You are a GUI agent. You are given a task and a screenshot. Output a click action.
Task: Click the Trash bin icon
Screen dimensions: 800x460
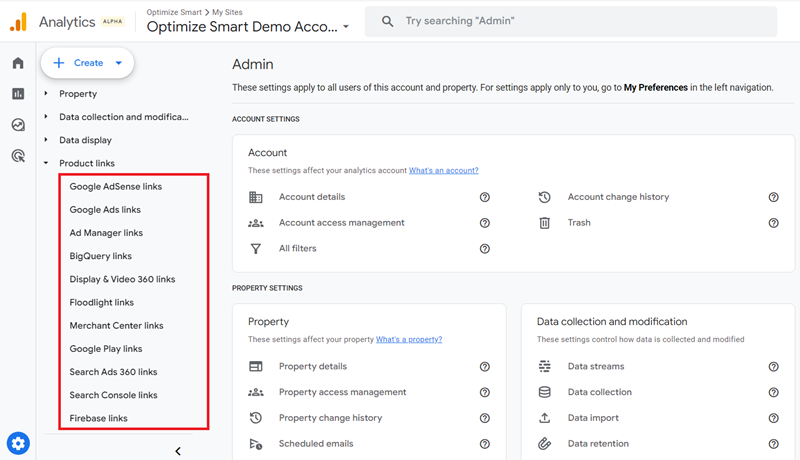544,223
